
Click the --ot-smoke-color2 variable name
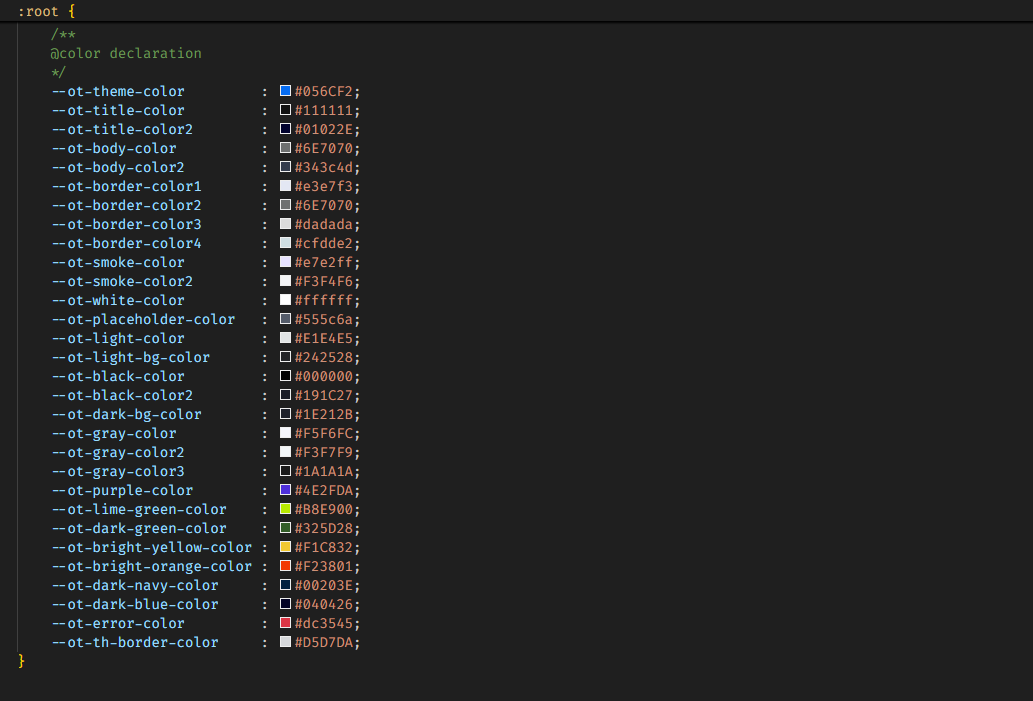(122, 281)
